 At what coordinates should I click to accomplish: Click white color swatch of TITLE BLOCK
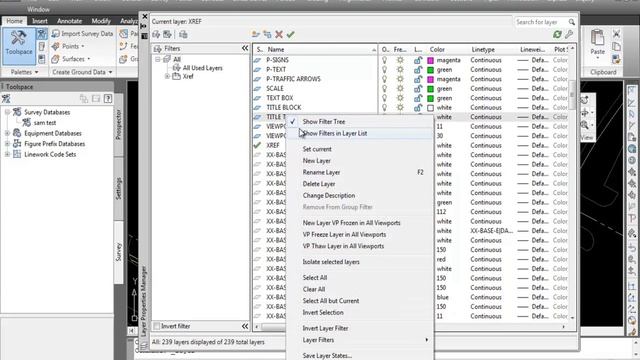point(430,108)
